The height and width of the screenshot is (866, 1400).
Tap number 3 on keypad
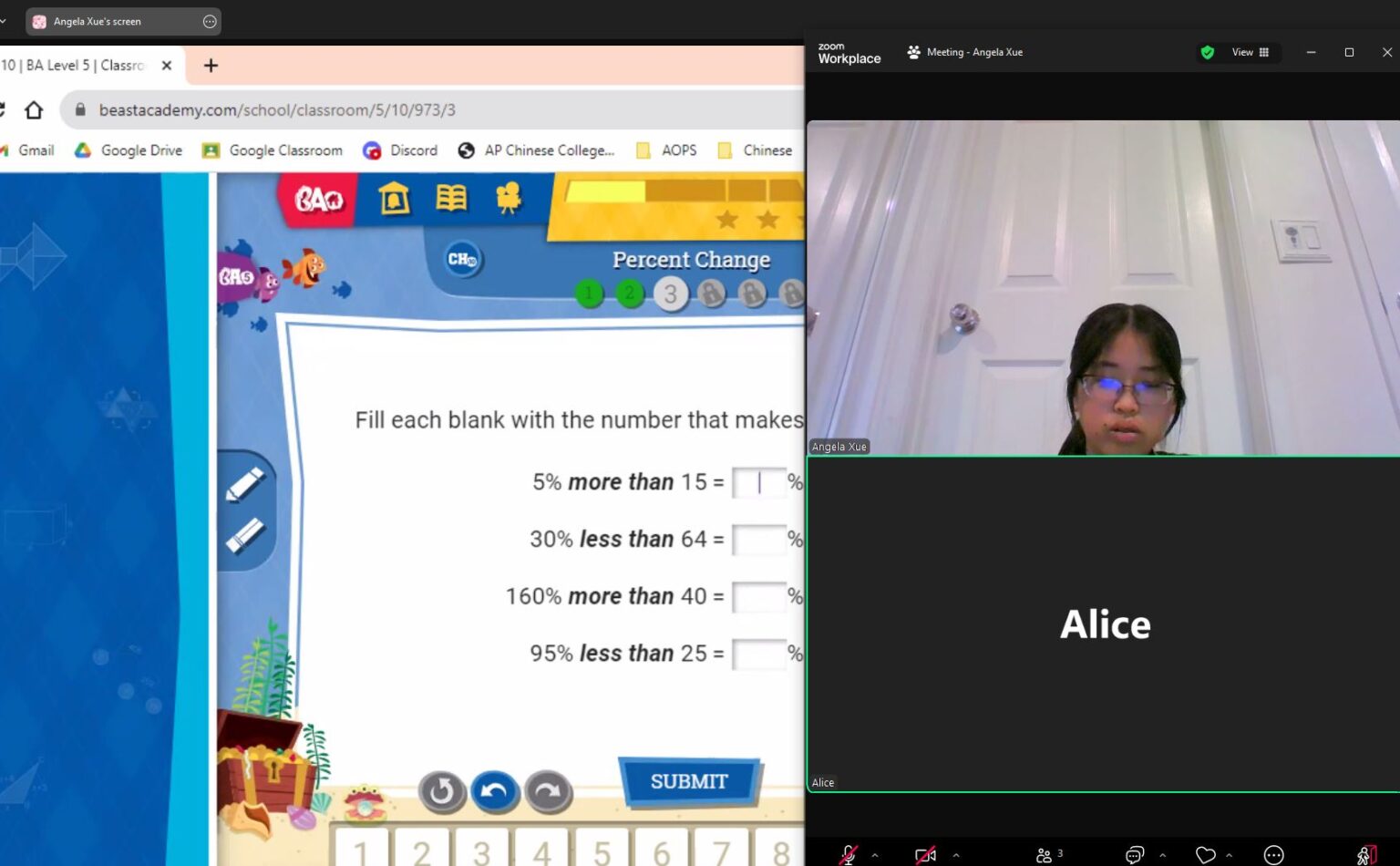tap(482, 848)
